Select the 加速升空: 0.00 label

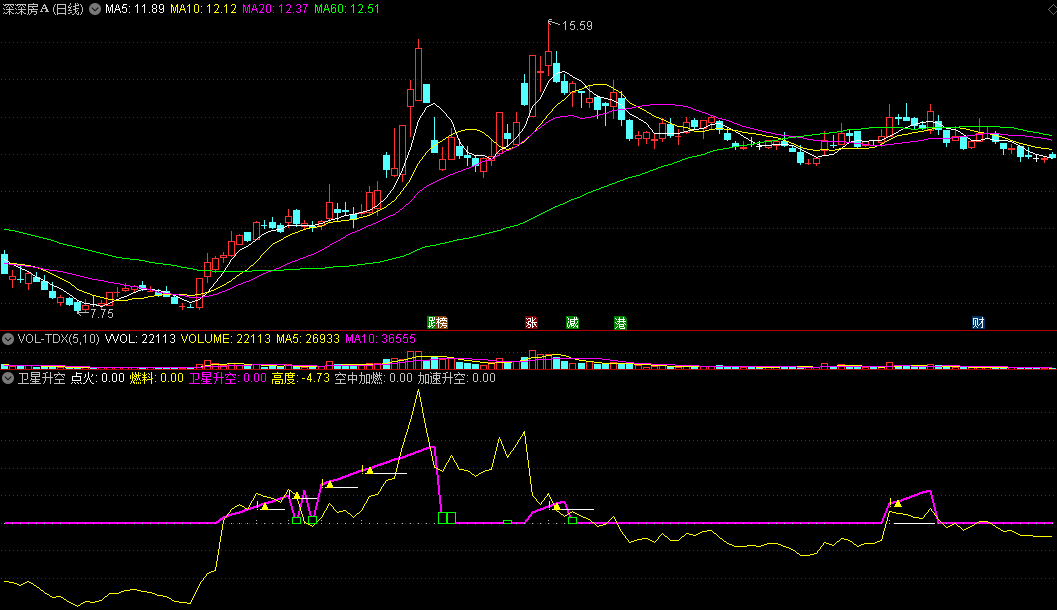[x=456, y=378]
